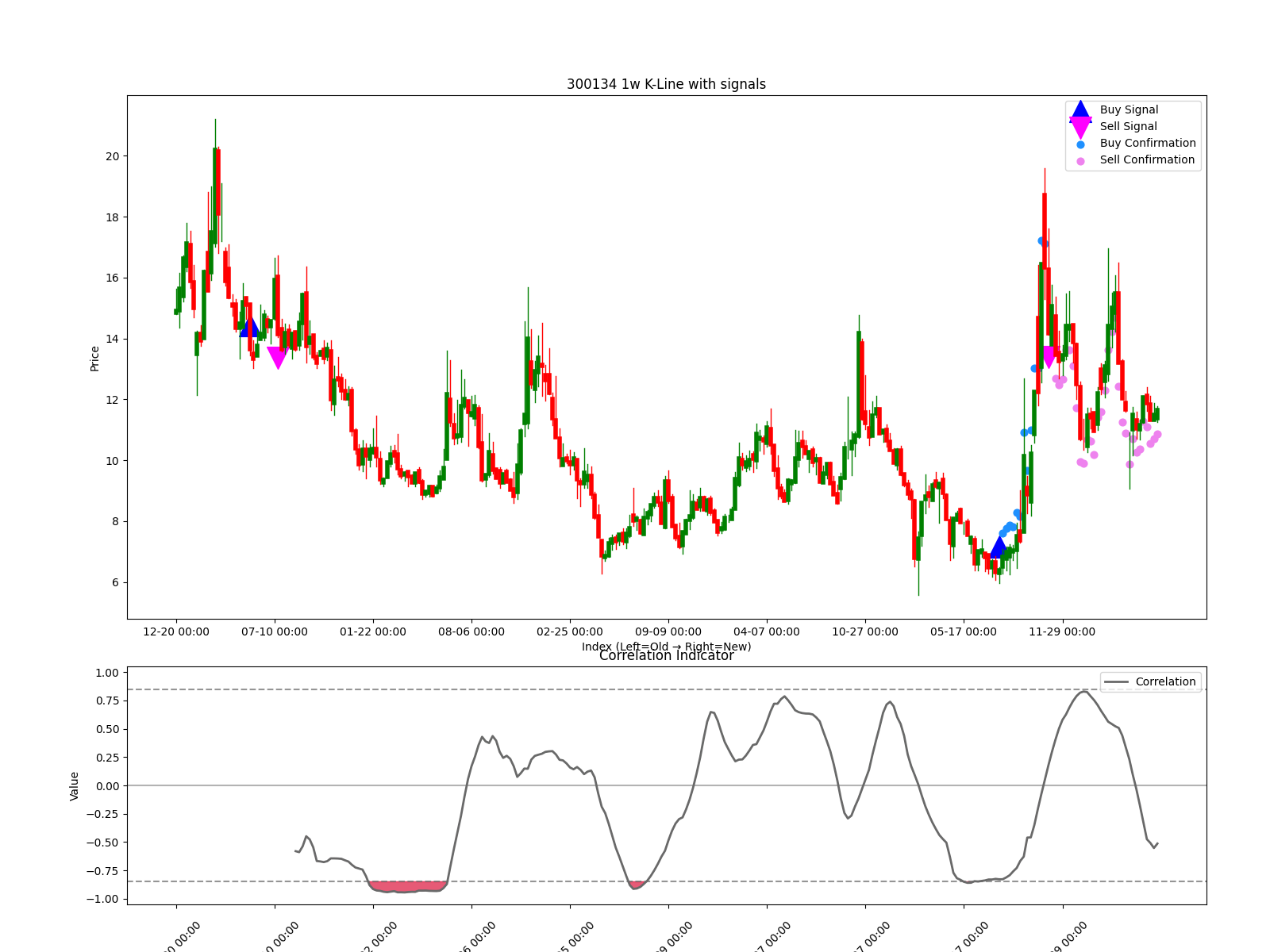Click the 'Buy Confirmation' legend label
Screen dimensions: 1270x952
tap(1148, 144)
